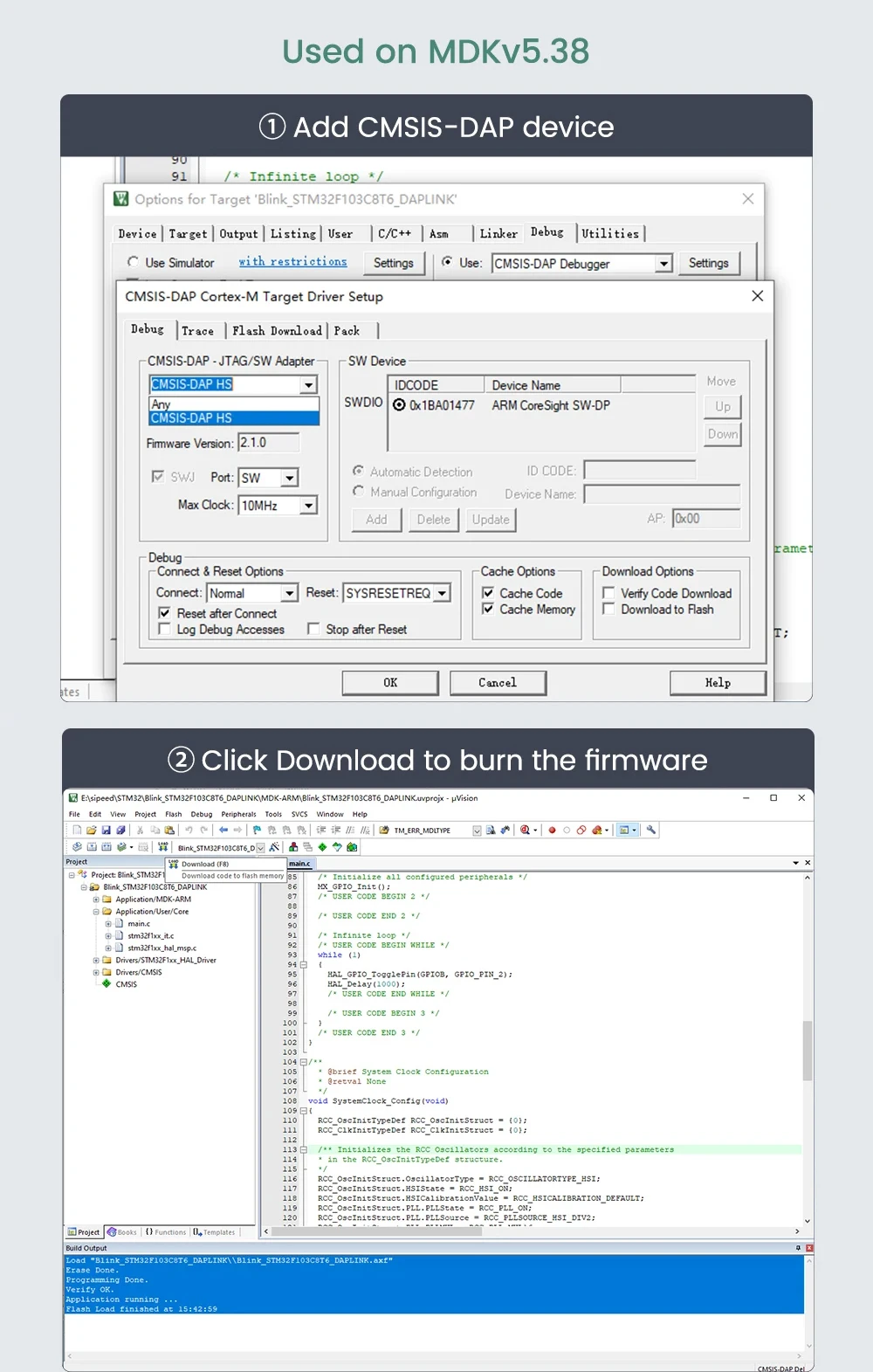Image resolution: width=873 pixels, height=1372 pixels.
Task: Enable Verify Code Download checkbox
Action: click(x=608, y=593)
